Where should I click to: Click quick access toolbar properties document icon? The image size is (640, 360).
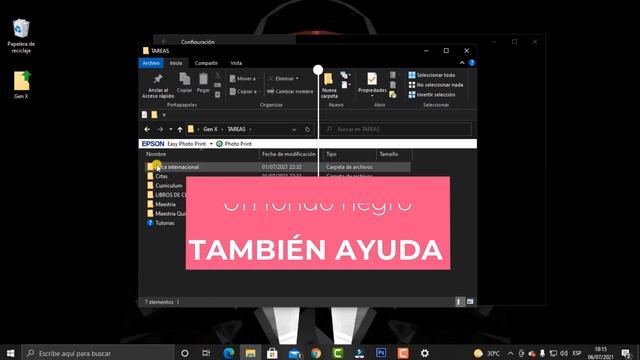coord(144,115)
